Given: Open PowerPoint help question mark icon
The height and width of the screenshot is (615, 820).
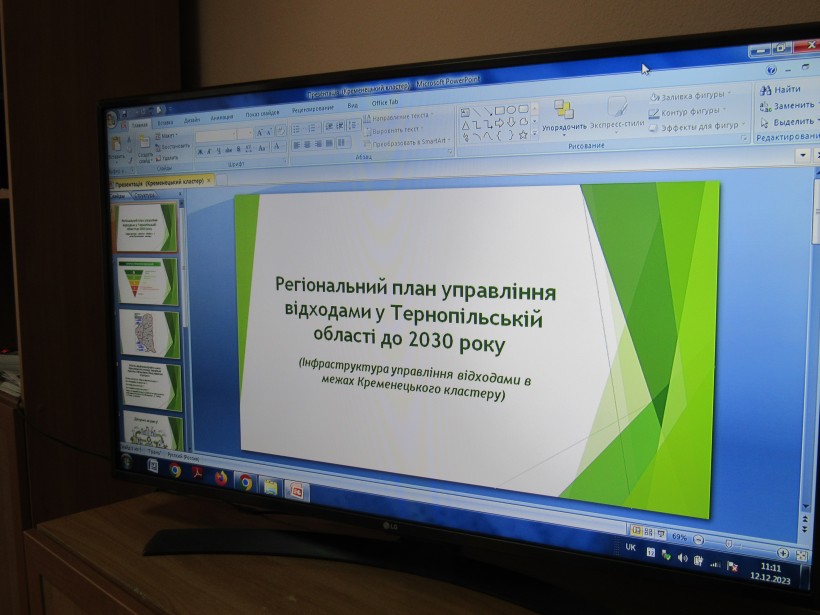Looking at the screenshot, I should [771, 70].
